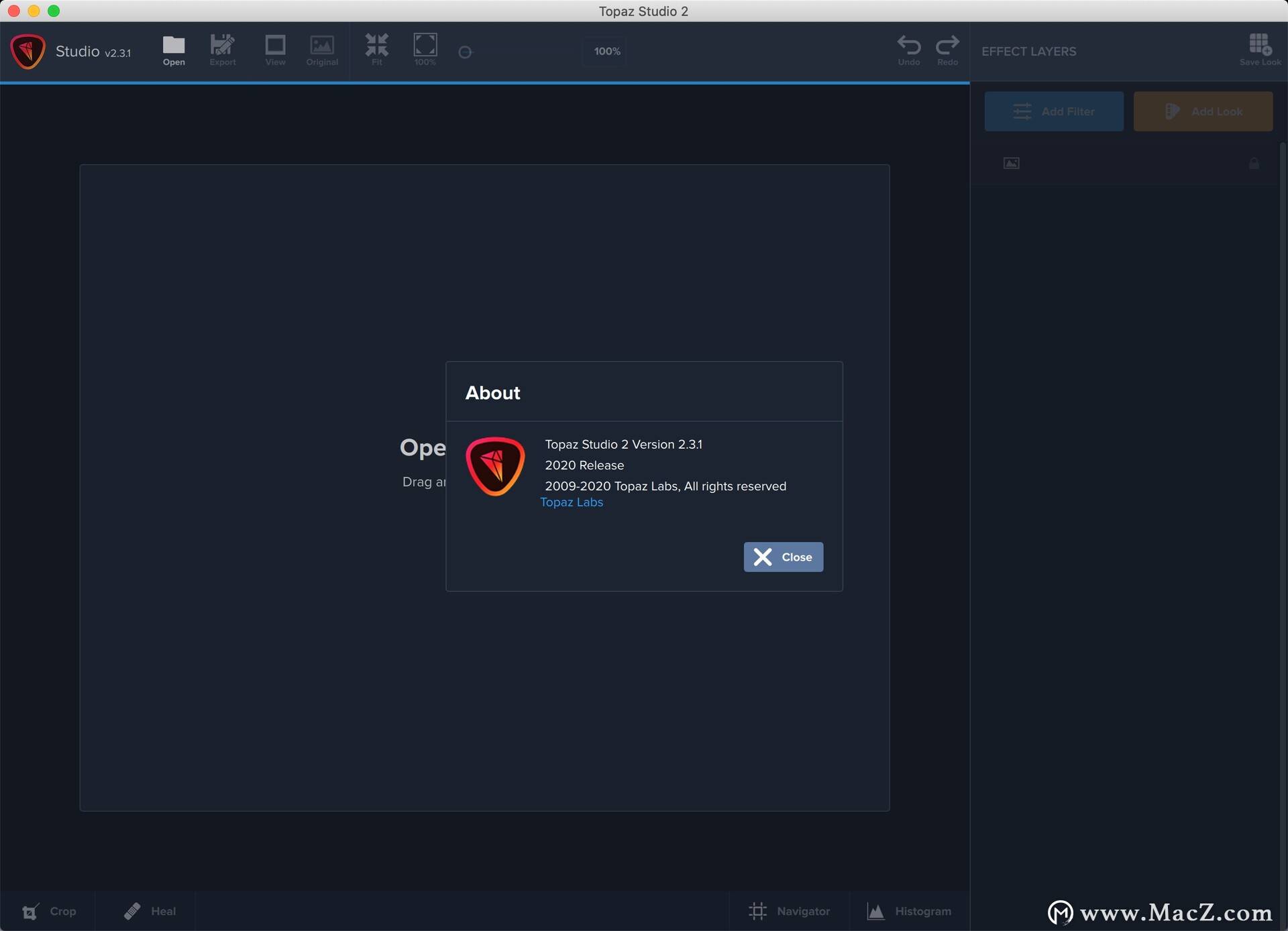Image resolution: width=1288 pixels, height=931 pixels.
Task: Click the Add Look button
Action: (1203, 111)
